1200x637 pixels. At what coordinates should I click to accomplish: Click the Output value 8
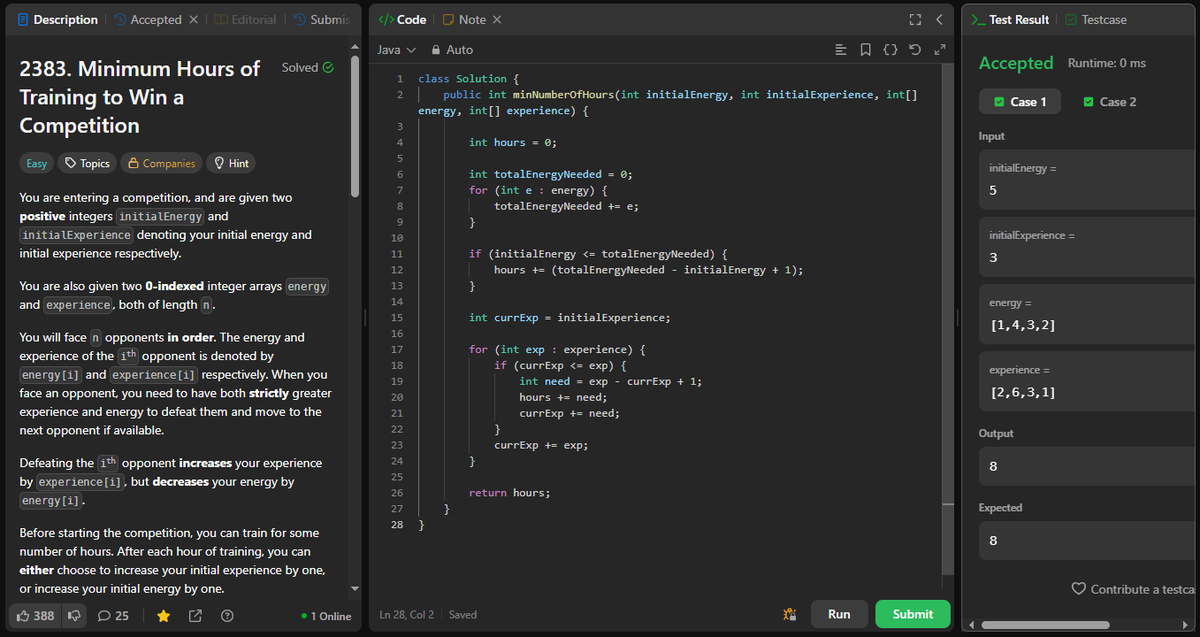[x=1089, y=466]
